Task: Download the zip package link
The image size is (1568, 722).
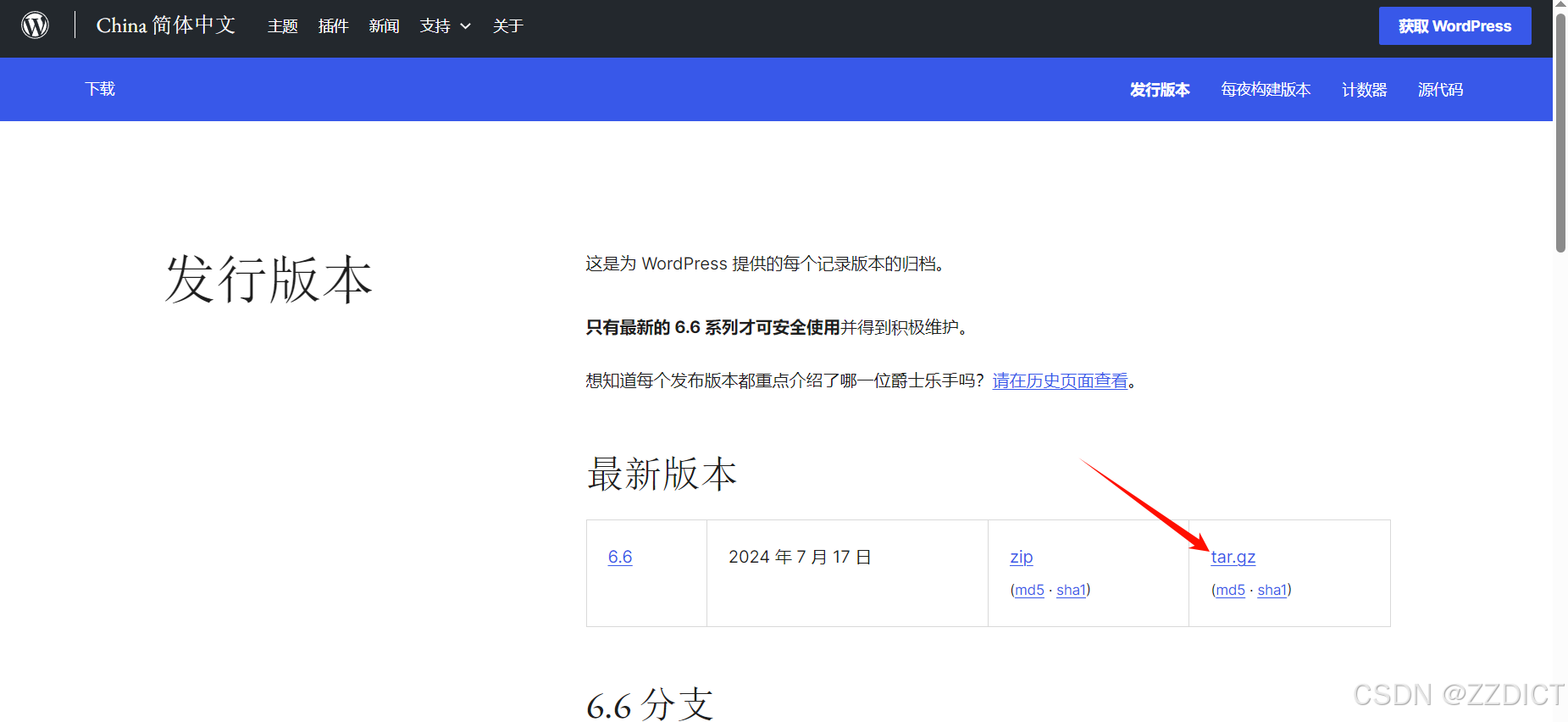Action: click(1022, 557)
